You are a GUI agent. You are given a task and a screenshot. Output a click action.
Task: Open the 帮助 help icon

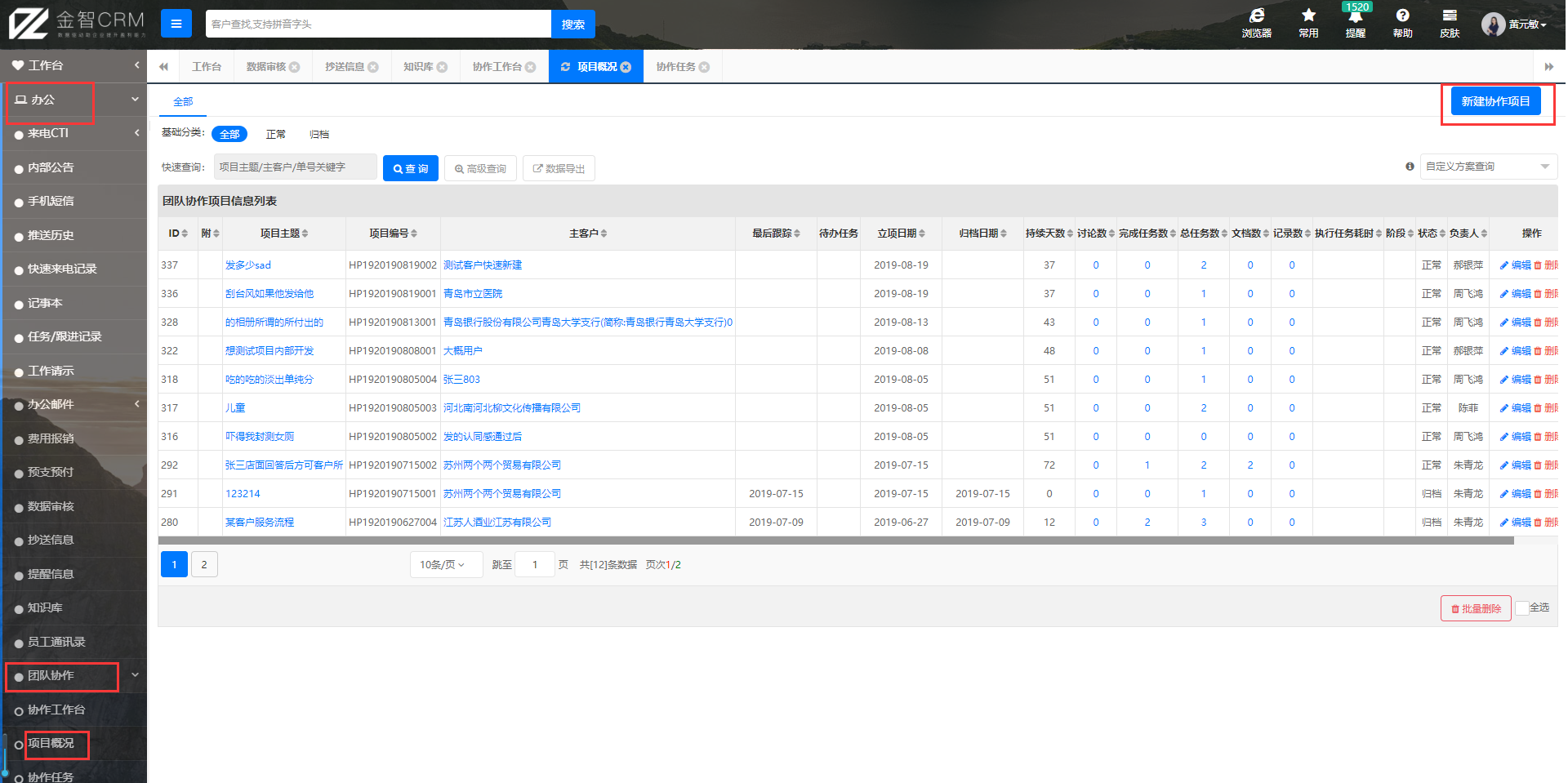pos(1402,23)
